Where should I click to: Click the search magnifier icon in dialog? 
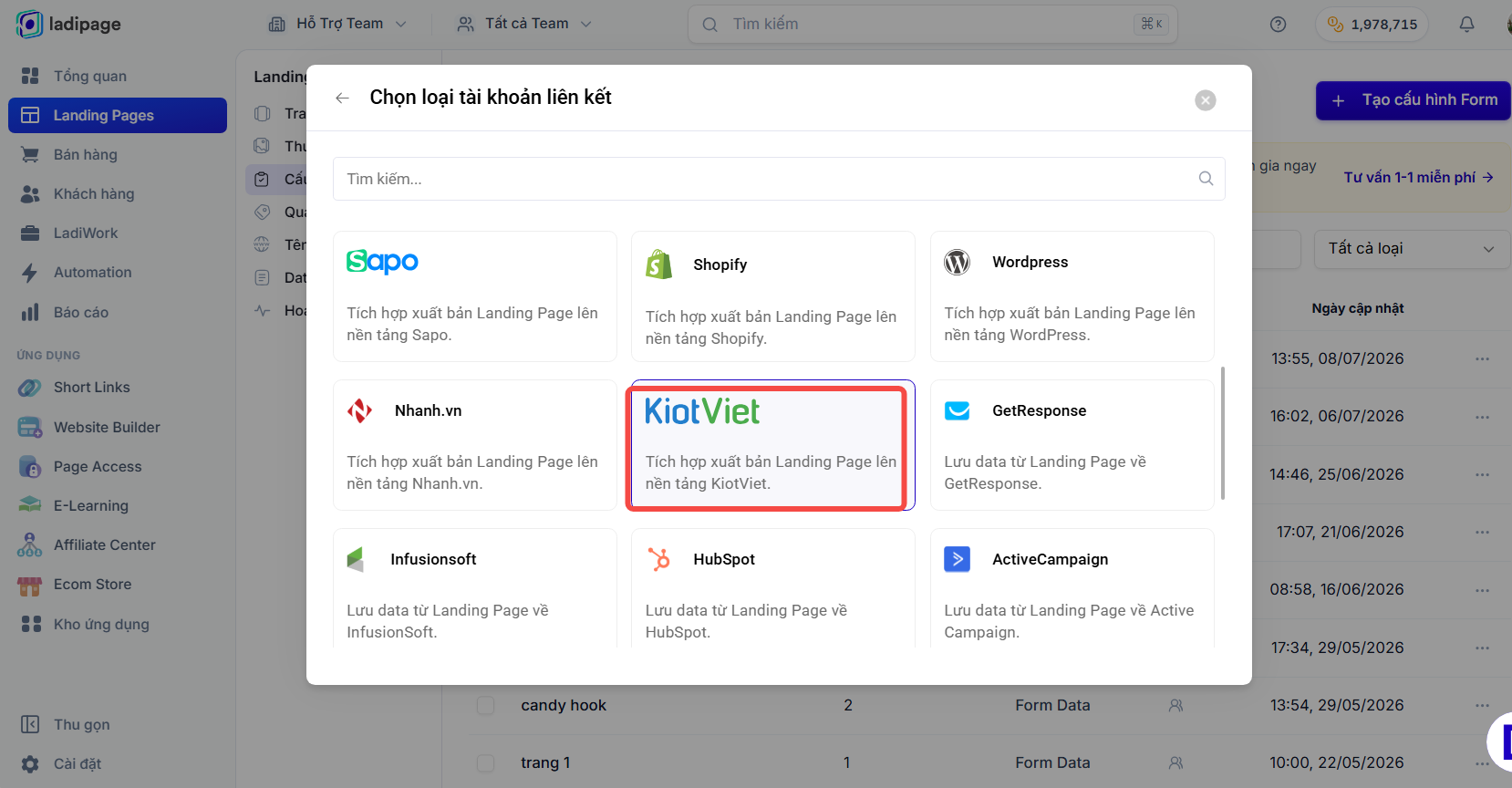point(1206,179)
